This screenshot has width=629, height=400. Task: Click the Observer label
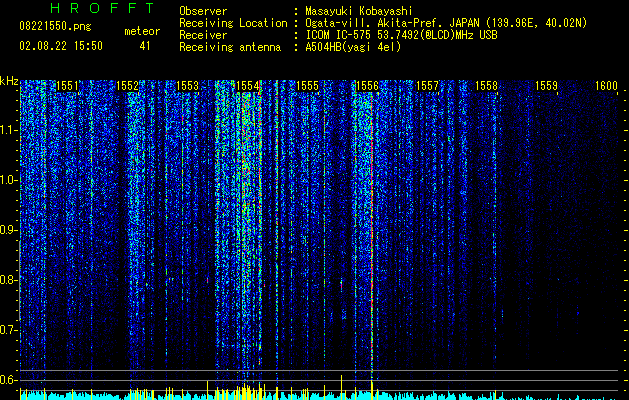(x=203, y=11)
